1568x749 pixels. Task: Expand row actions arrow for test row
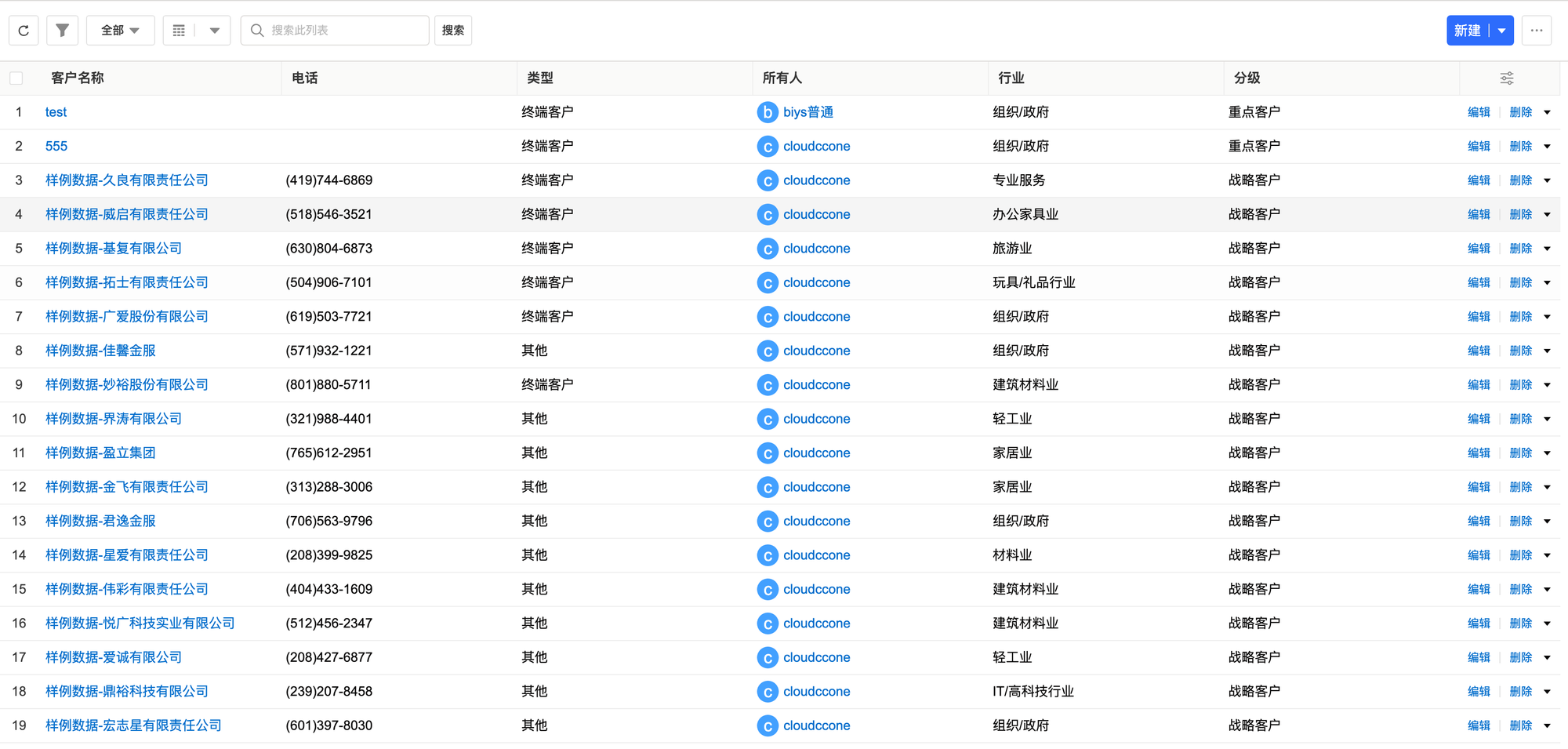pos(1547,113)
